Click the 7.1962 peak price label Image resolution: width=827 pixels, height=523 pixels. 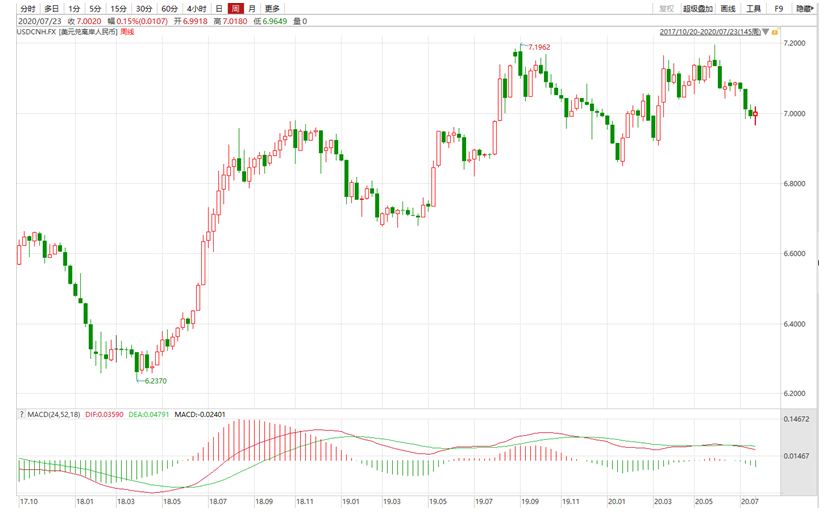pyautogui.click(x=539, y=47)
